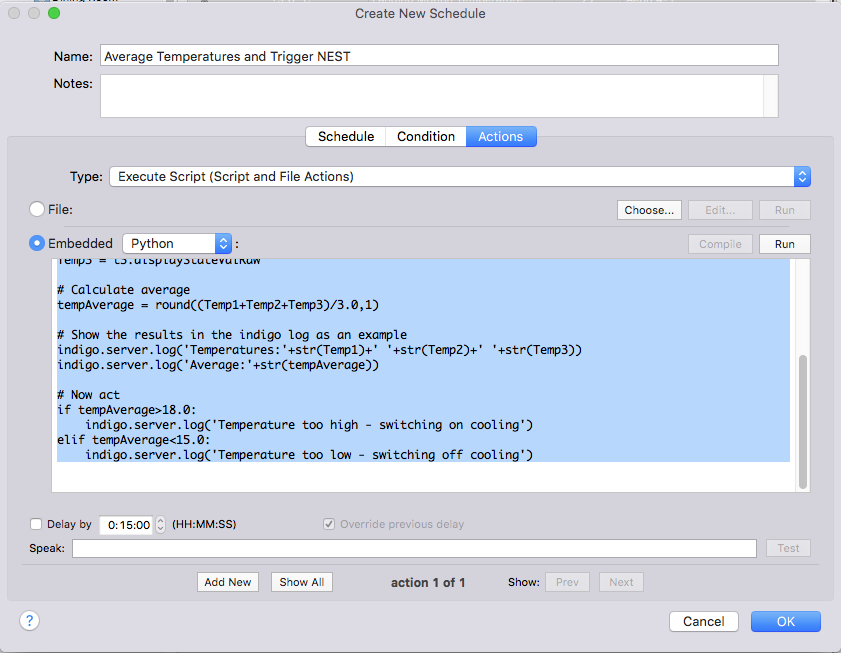
Task: Switch to the Condition tab
Action: (x=426, y=136)
